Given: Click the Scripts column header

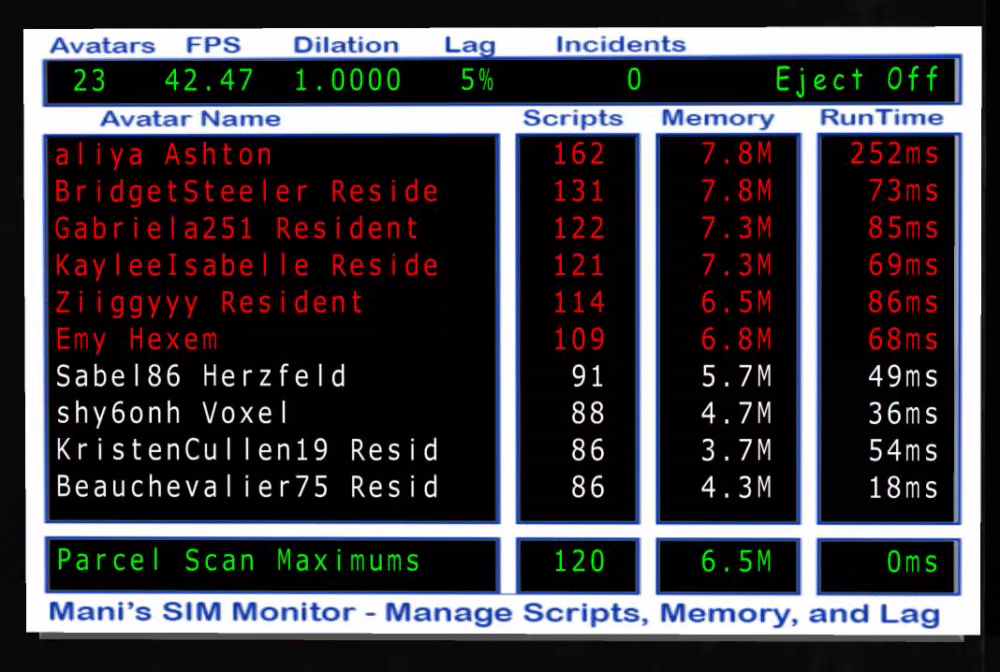Looking at the screenshot, I should 573,118.
